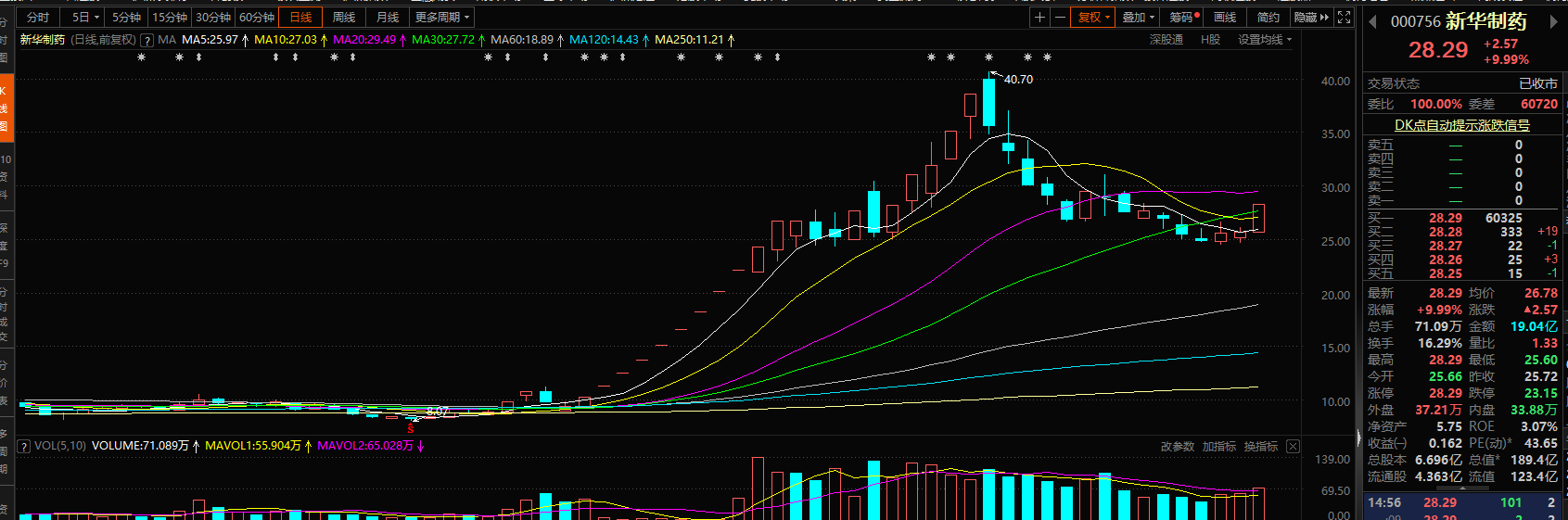Open 叠加 overlay dropdown
Viewport: 1568px width, 520px height.
(x=1139, y=18)
